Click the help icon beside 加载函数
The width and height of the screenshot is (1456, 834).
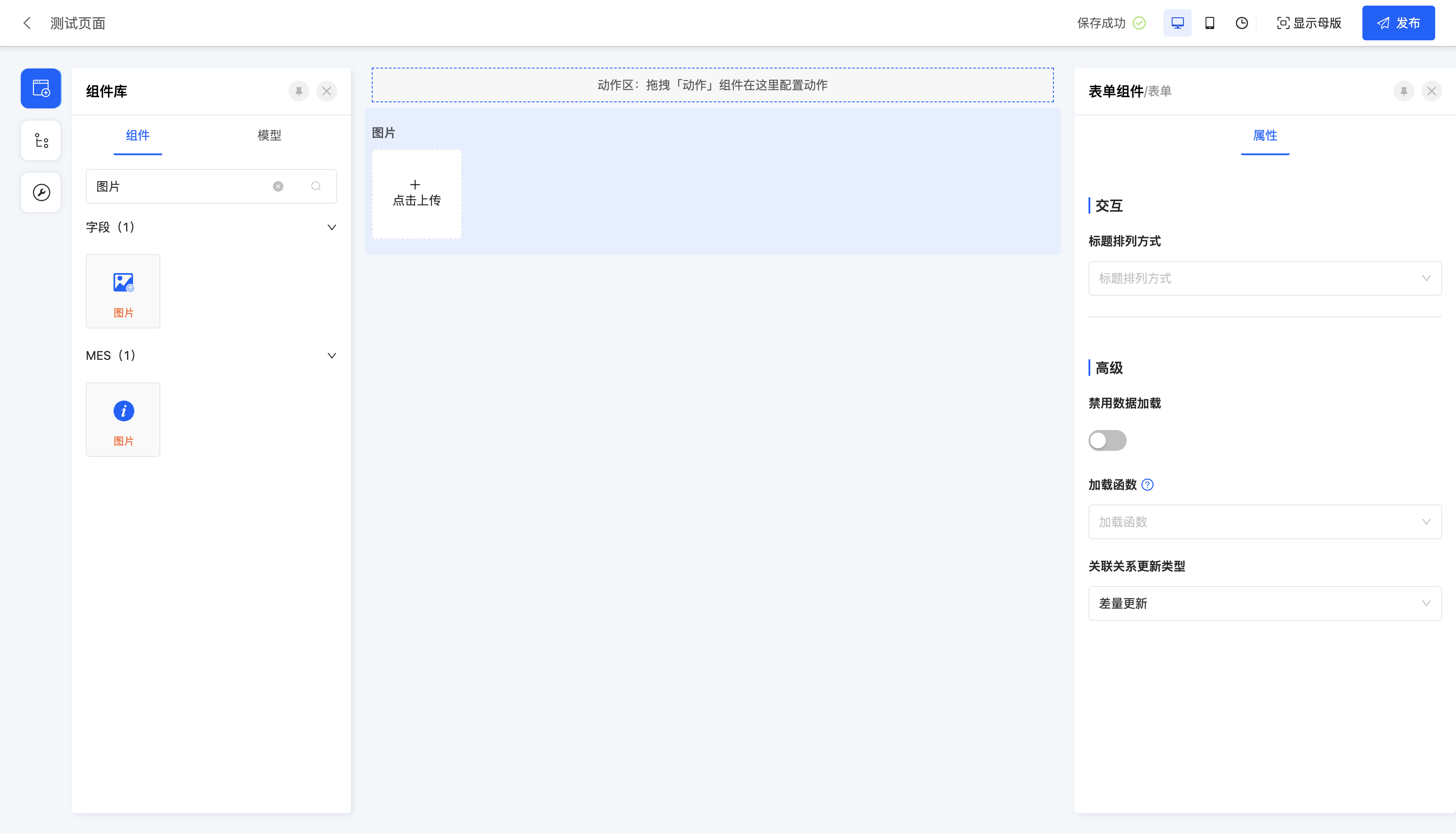coord(1147,485)
